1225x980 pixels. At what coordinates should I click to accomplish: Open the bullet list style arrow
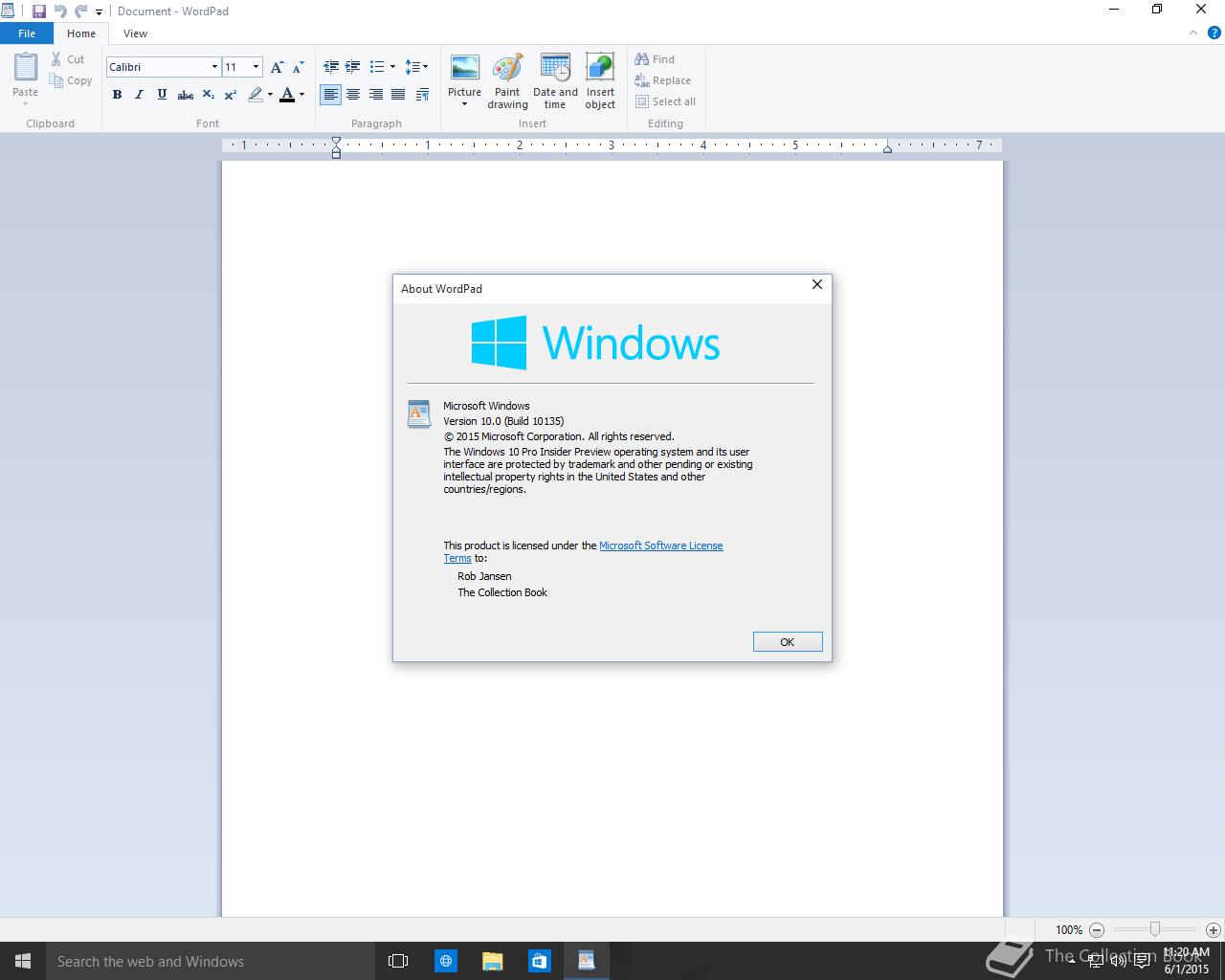click(x=392, y=67)
